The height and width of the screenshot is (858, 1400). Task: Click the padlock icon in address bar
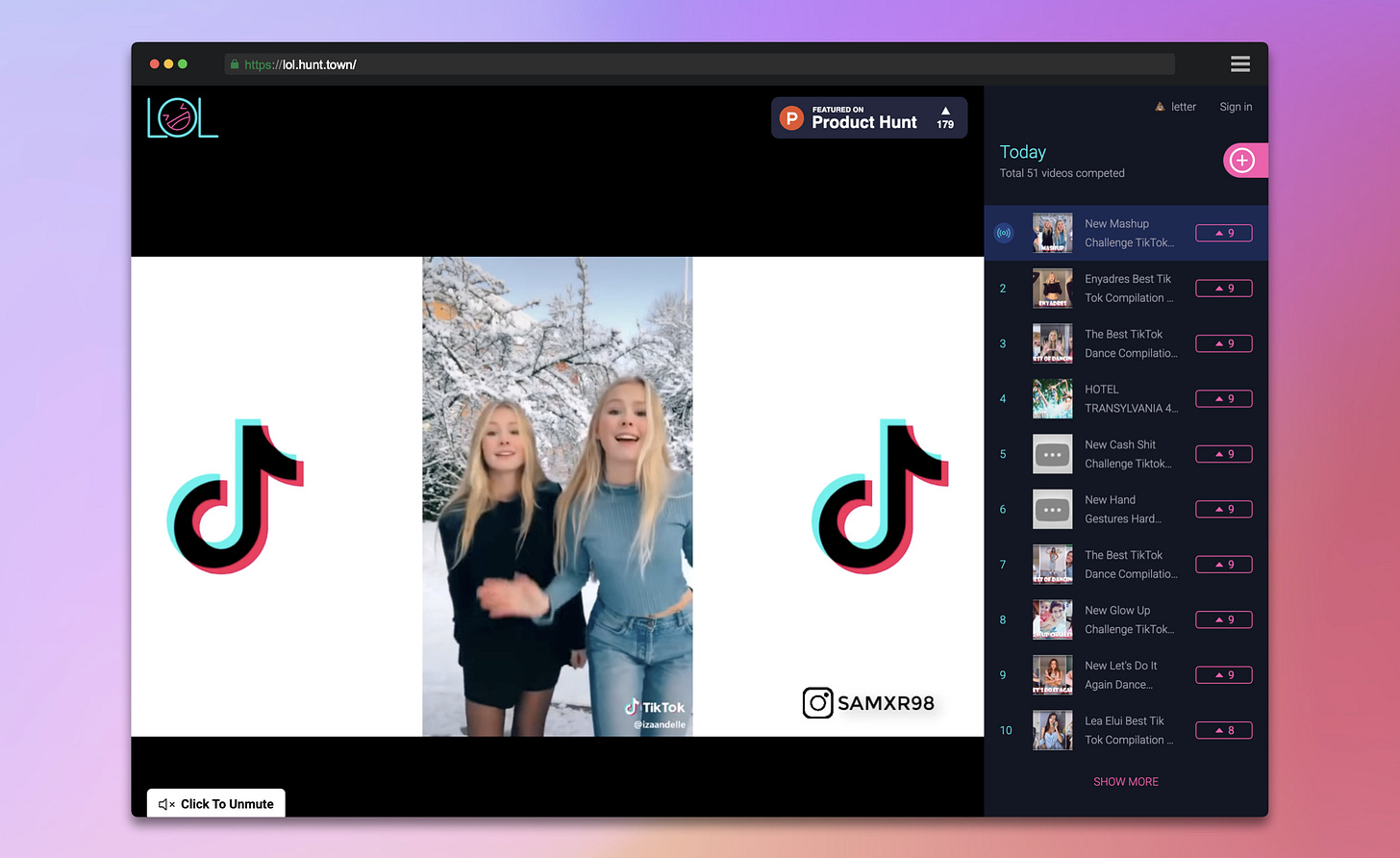[x=235, y=64]
